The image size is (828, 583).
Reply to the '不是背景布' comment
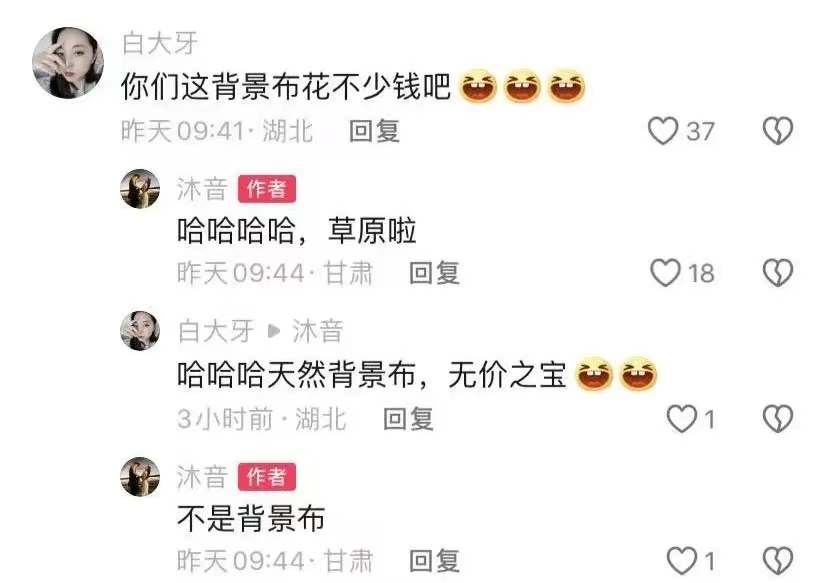(434, 561)
